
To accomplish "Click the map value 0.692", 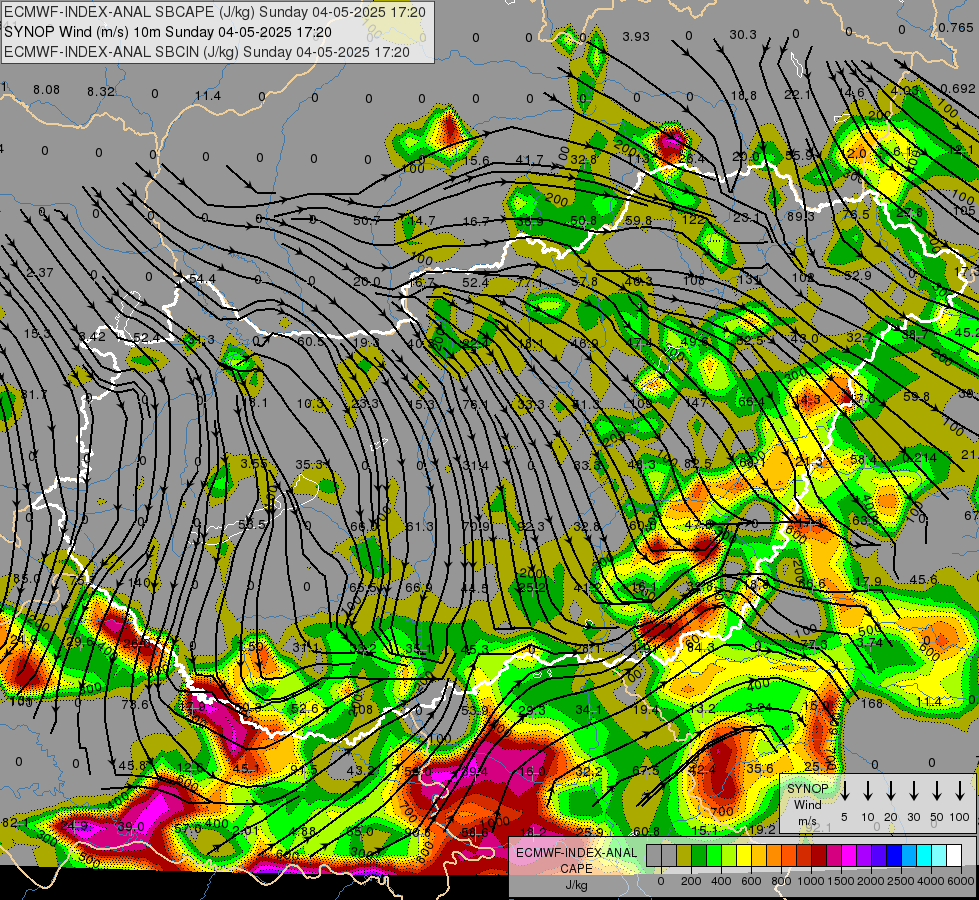I will [x=957, y=89].
